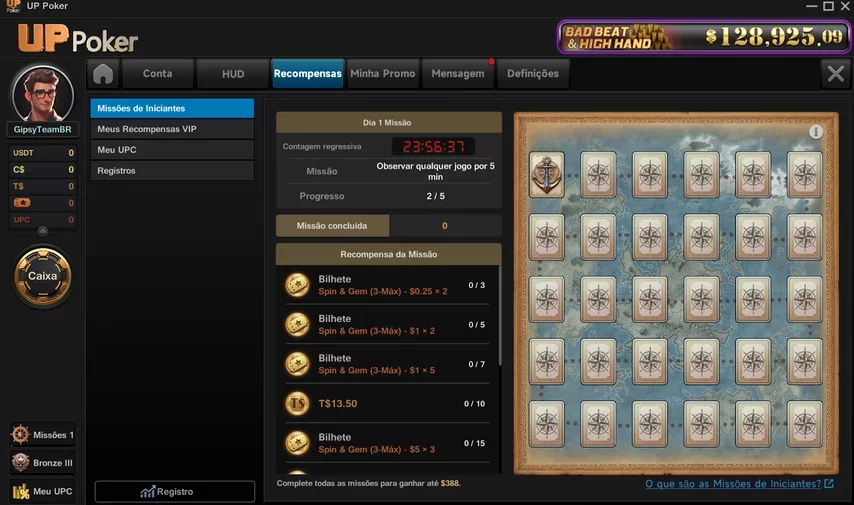
Task: Click the mission reward list scrollbar
Action: (x=499, y=315)
